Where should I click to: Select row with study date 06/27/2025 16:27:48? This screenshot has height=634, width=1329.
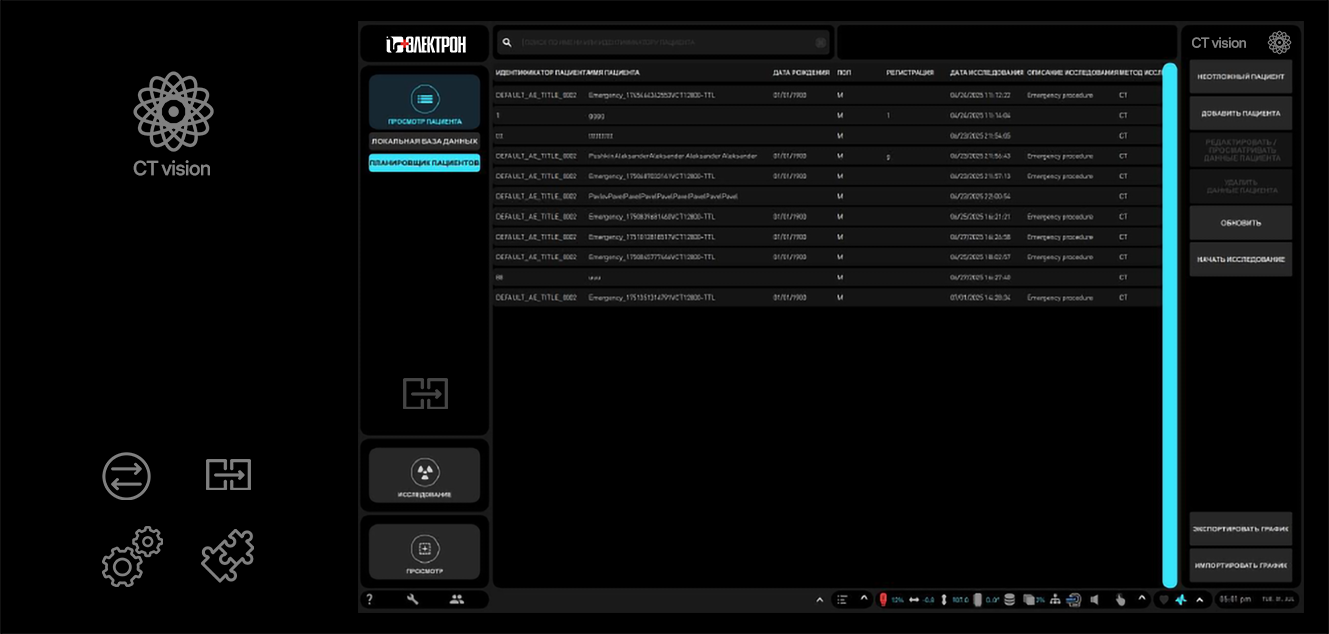(827, 277)
